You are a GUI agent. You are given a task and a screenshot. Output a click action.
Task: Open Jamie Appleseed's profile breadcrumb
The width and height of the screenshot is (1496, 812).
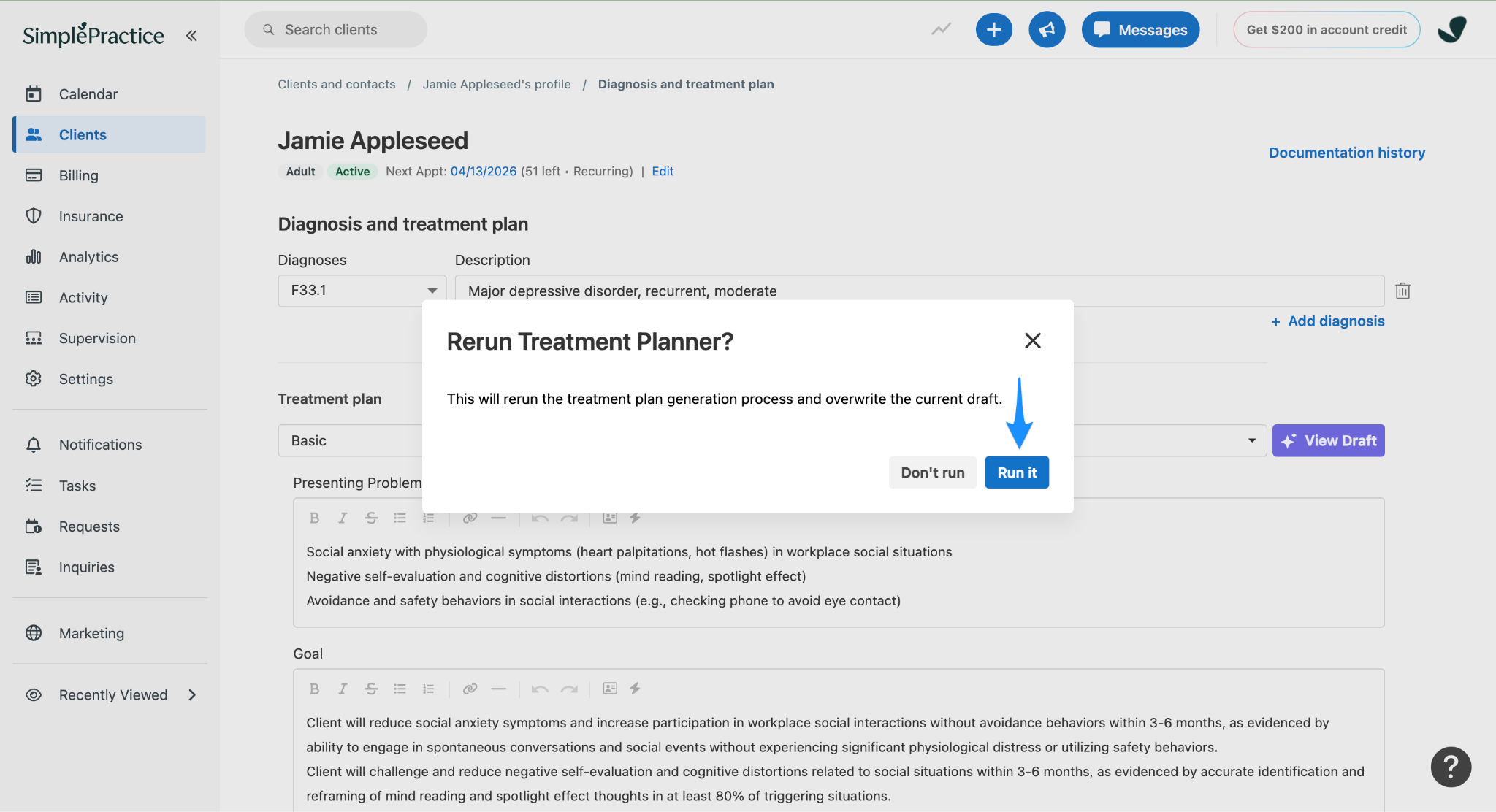pyautogui.click(x=497, y=84)
